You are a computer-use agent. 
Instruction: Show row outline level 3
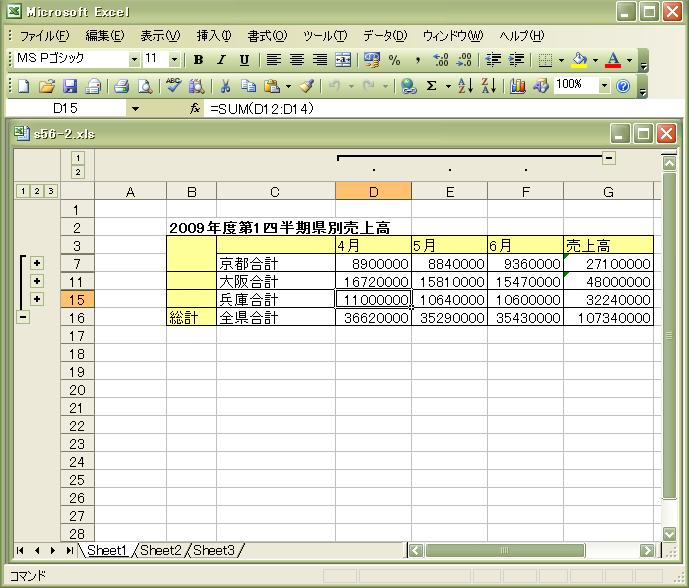tap(51, 191)
